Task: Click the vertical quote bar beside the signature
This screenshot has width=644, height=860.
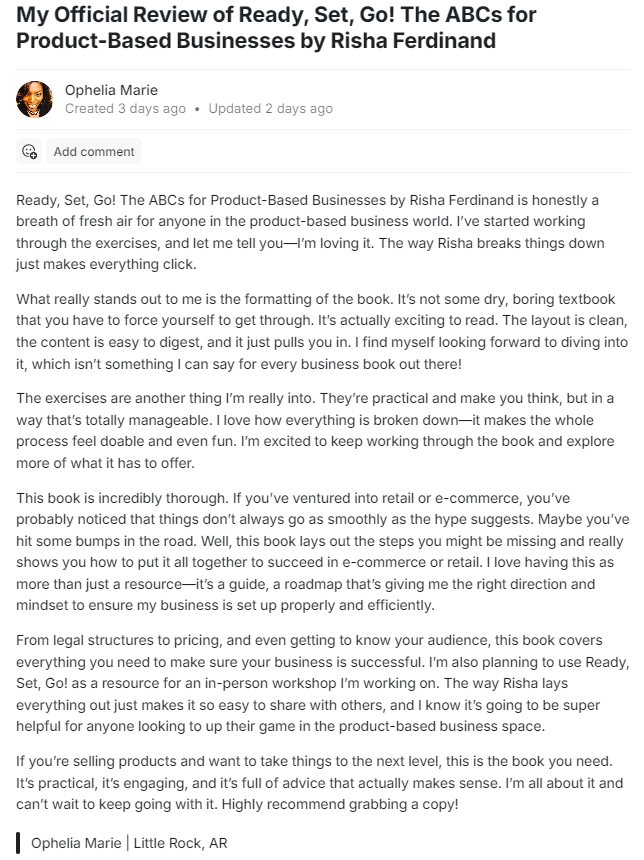Action: pyautogui.click(x=18, y=843)
